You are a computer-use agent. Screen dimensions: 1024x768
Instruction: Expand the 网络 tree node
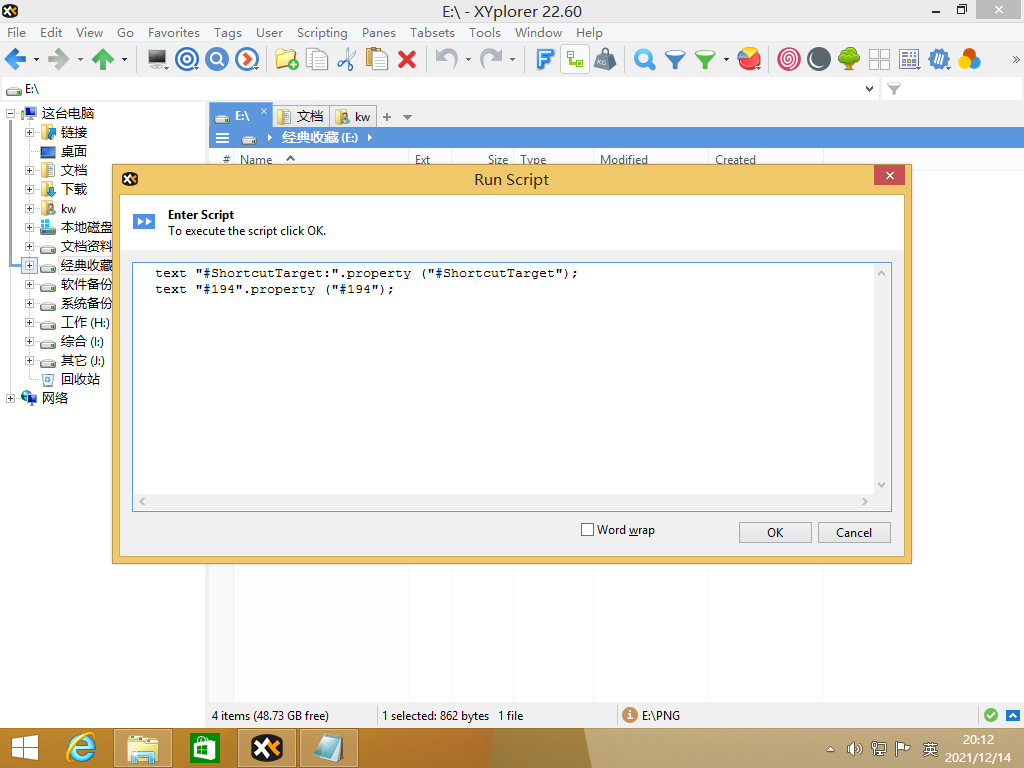[11, 398]
